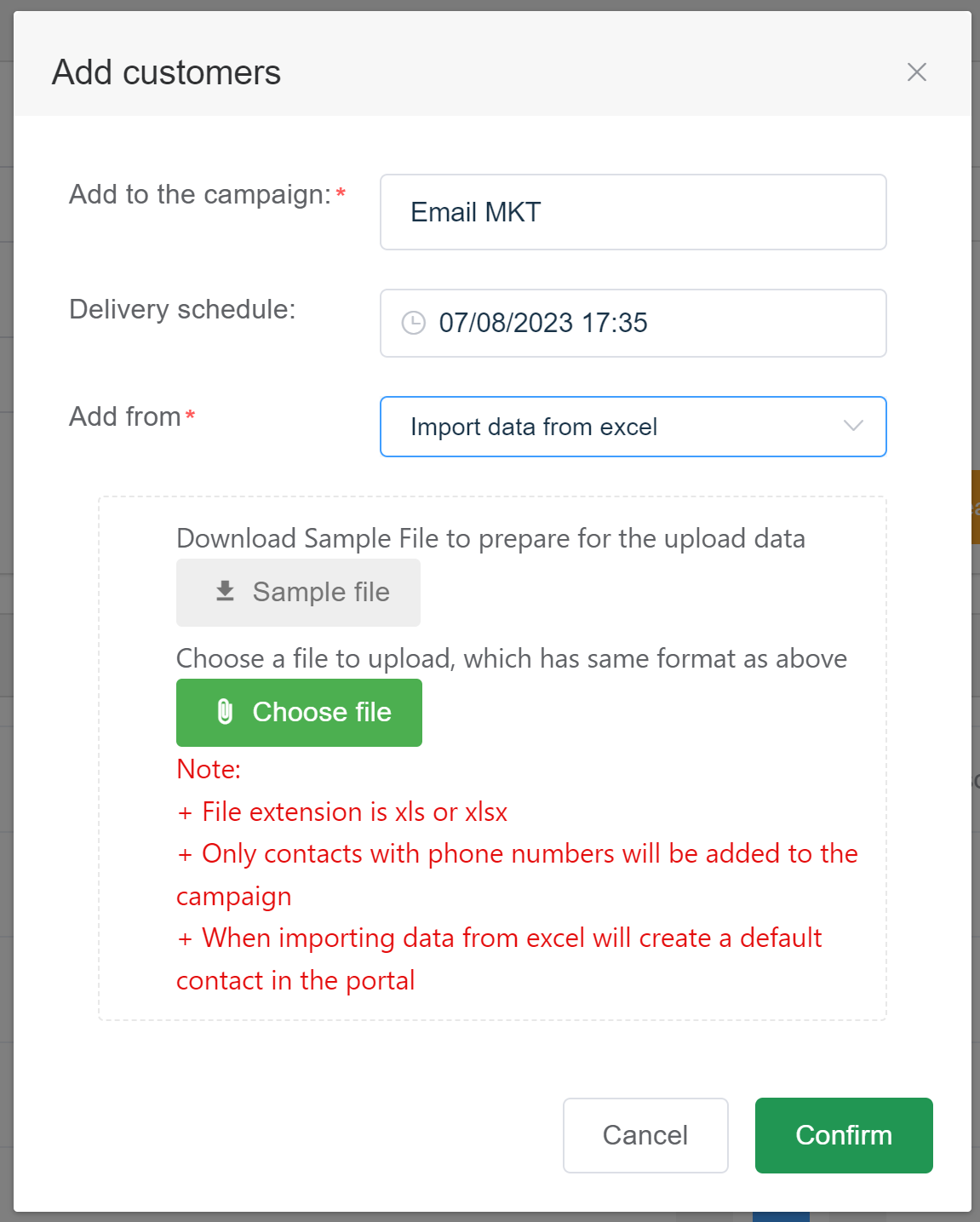Click the 'Delivery schedule:' label
This screenshot has width=980, height=1222.
(182, 309)
